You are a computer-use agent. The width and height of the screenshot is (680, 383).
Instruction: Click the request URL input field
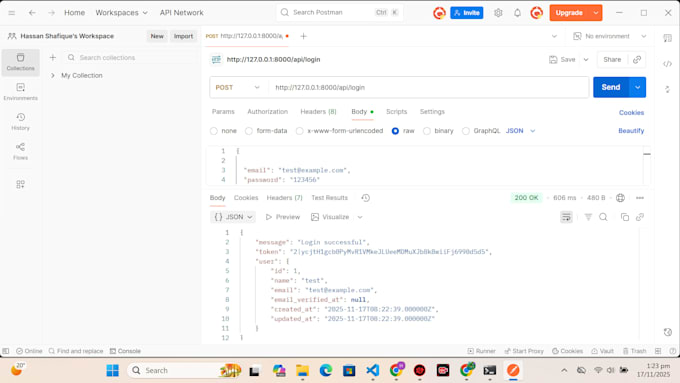[x=428, y=87]
